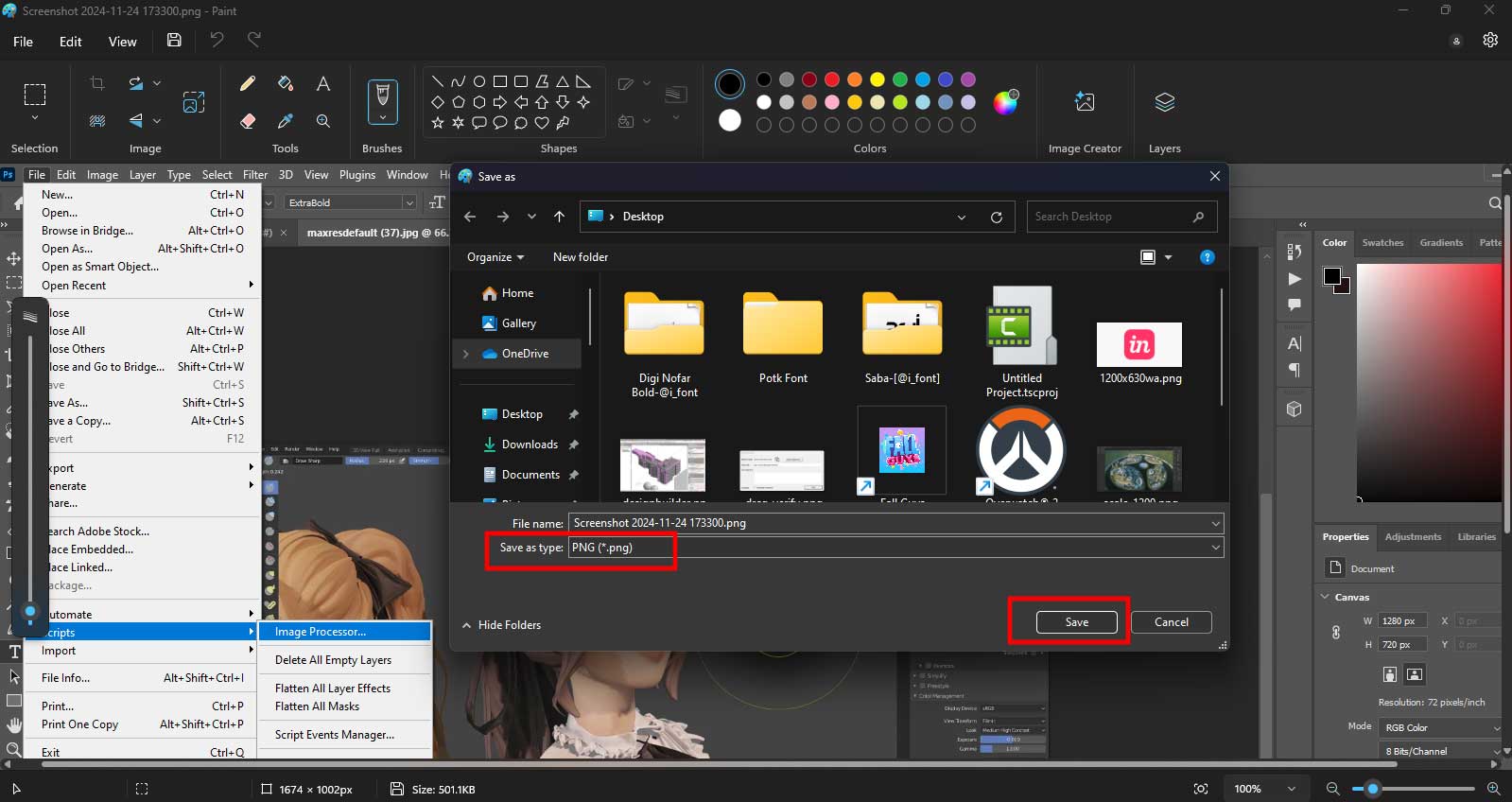The image size is (1512, 802).
Task: Select the Pencil tool in Paint
Action: pyautogui.click(x=248, y=84)
